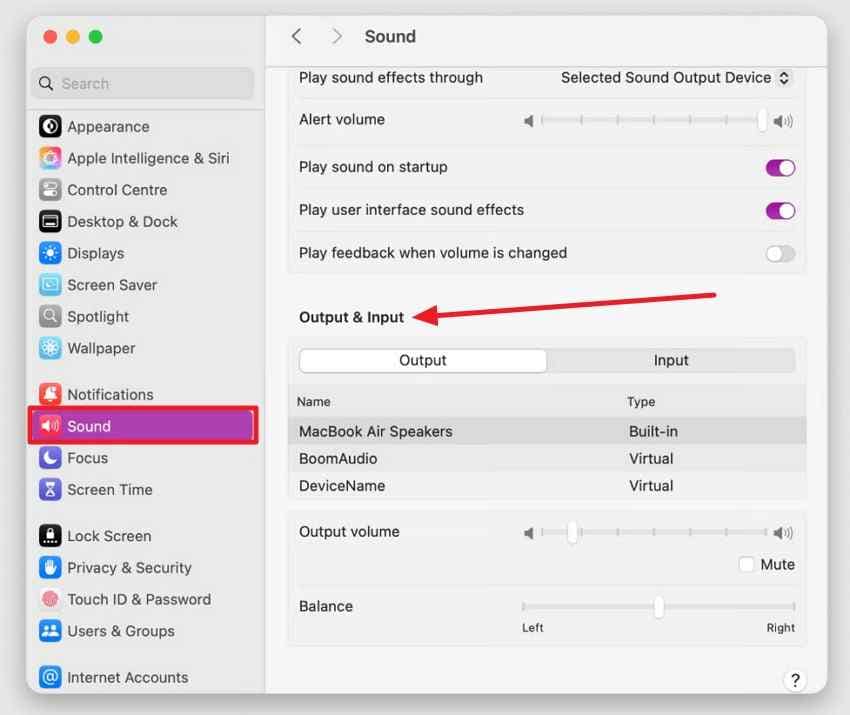850x715 pixels.
Task: Click the loud output volume speaker icon
Action: click(783, 533)
